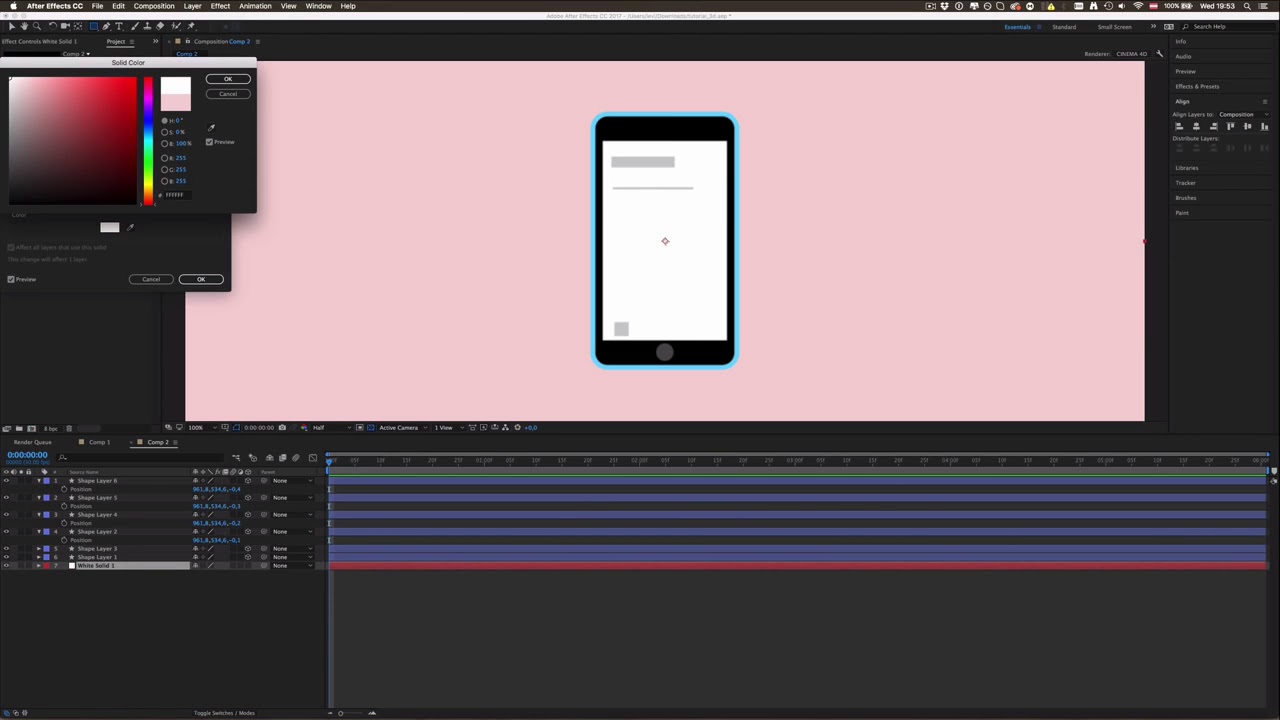Click Cancel in the Solid Settings dialog

pyautogui.click(x=151, y=279)
